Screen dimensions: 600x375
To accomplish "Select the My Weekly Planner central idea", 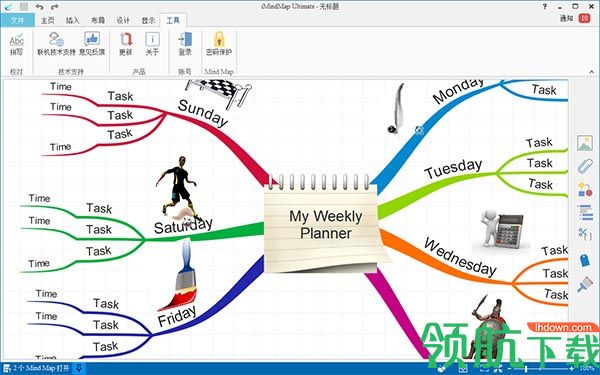I will point(326,225).
